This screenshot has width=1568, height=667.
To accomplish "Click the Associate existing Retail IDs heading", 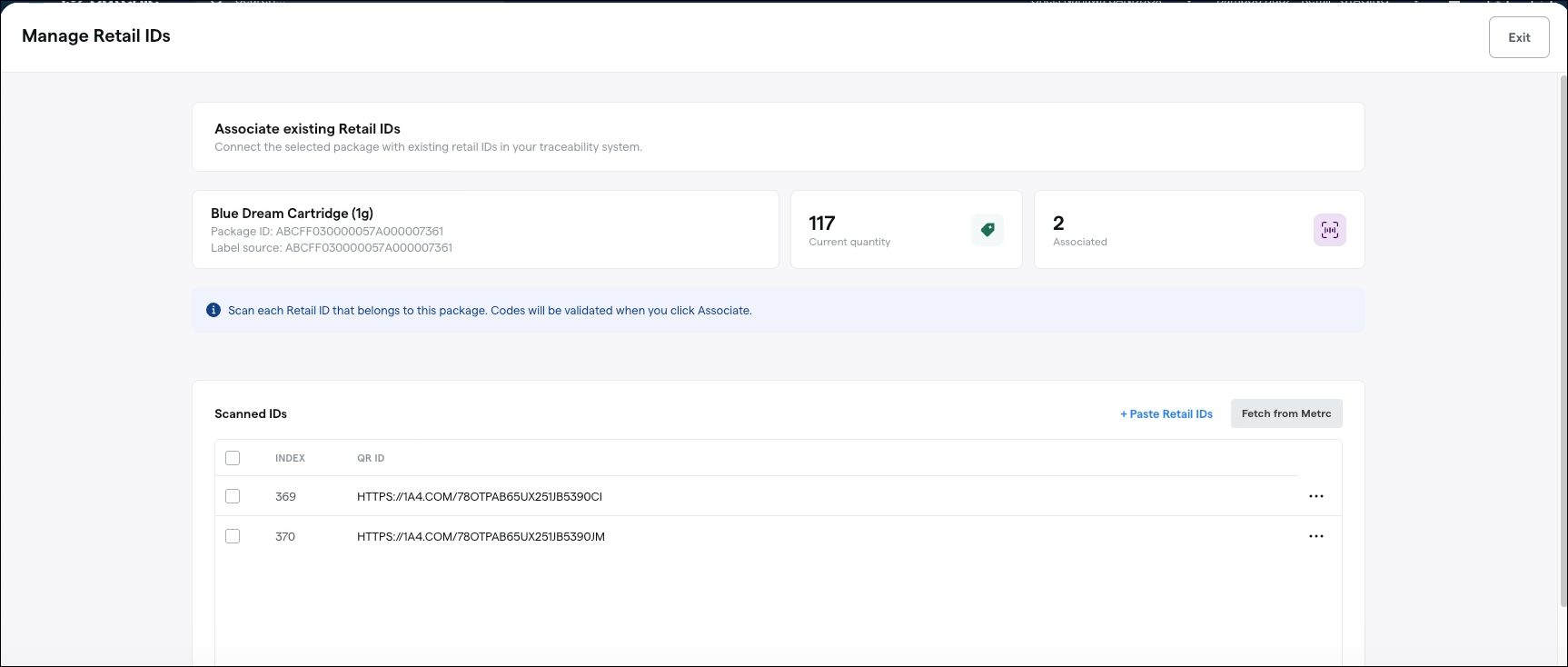I will tap(307, 129).
